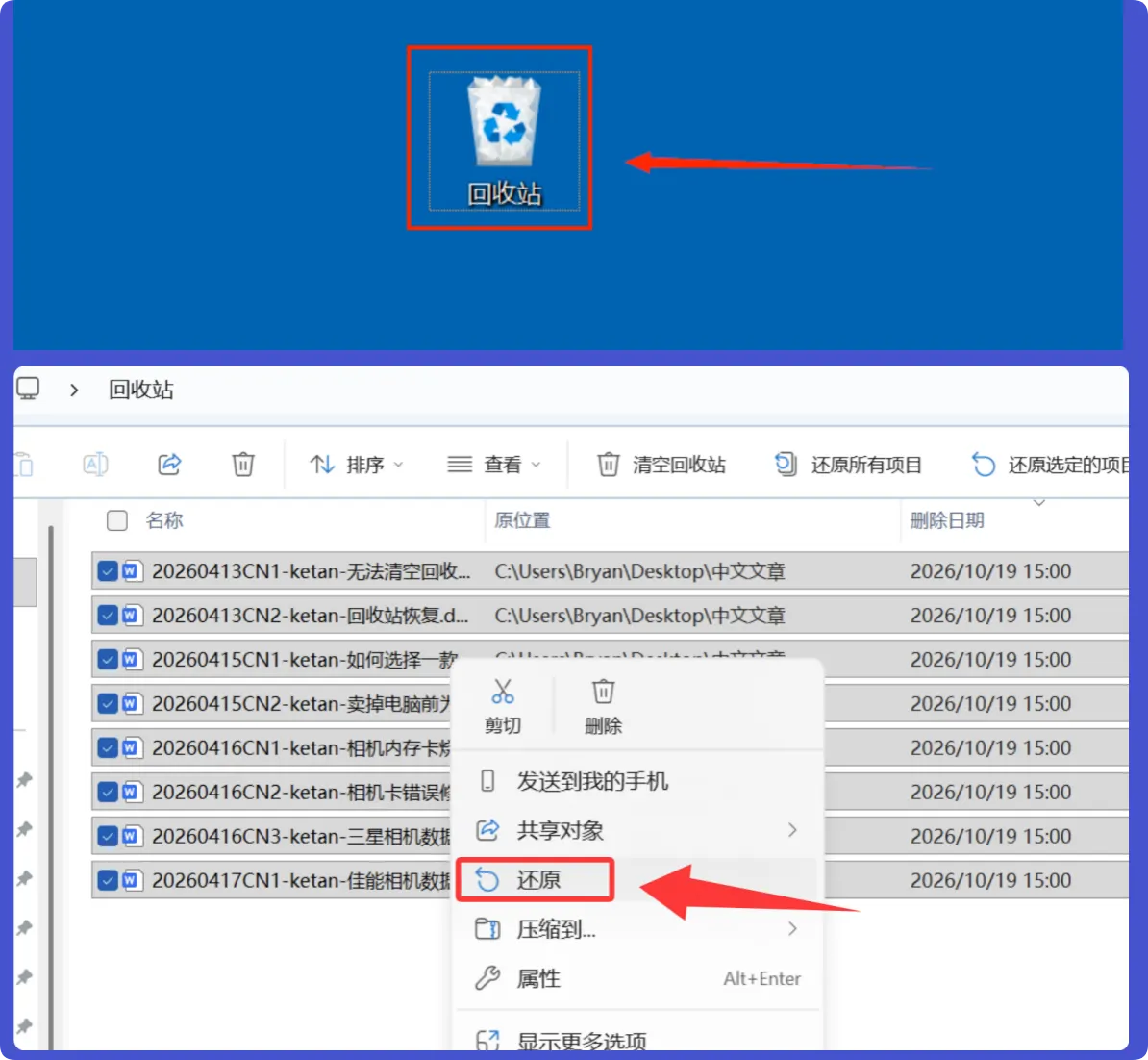
Task: Sort by the 删除日期 column header
Action: click(x=947, y=520)
